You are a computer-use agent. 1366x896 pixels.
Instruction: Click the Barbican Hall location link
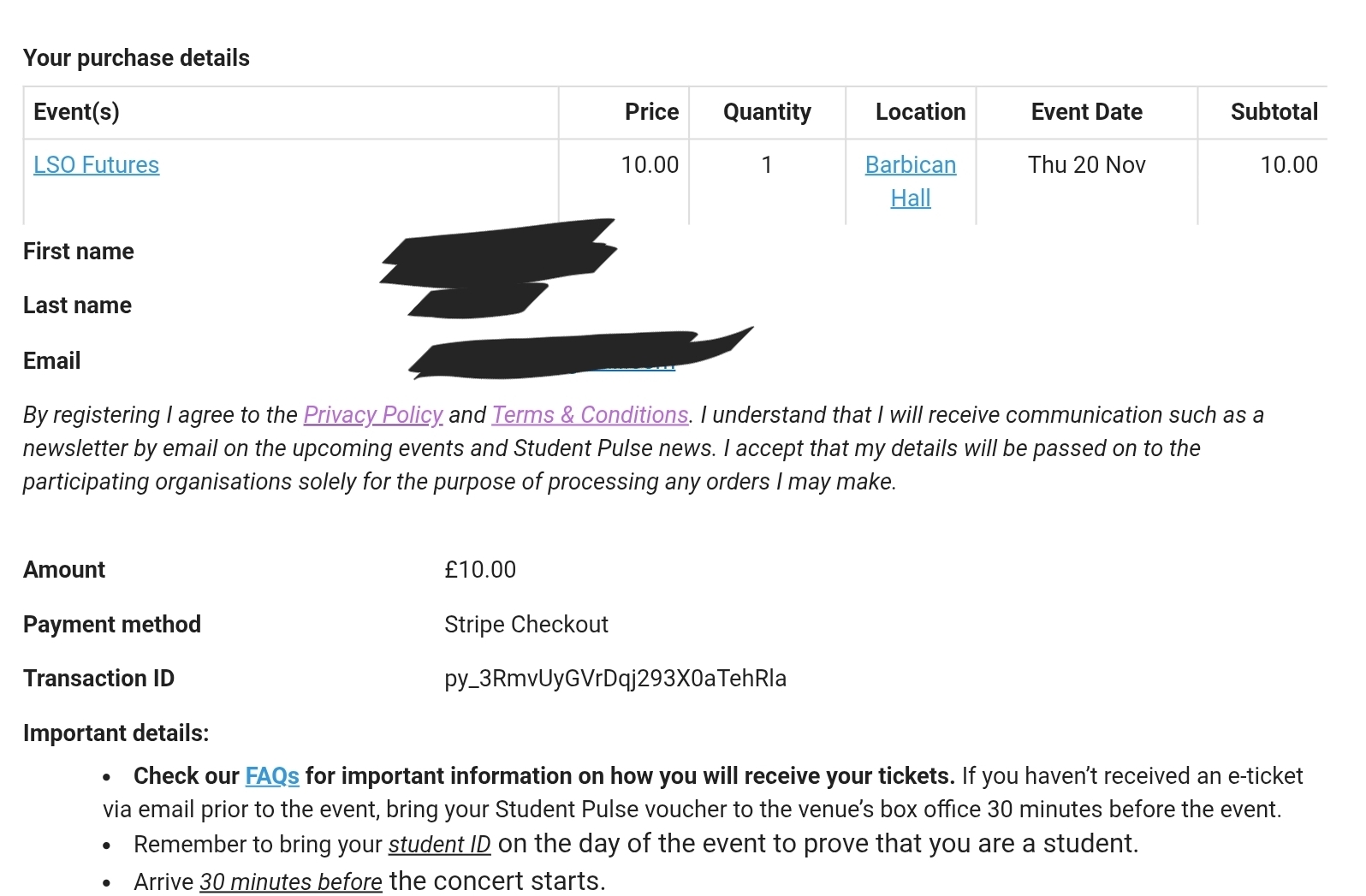point(910,165)
